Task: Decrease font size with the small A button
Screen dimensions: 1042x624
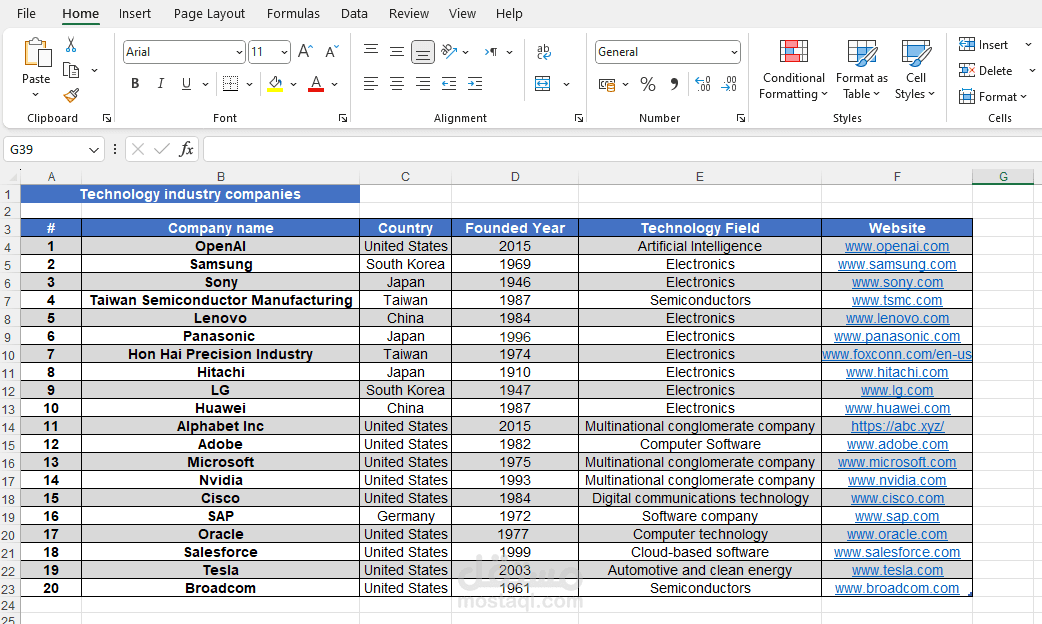Action: (x=332, y=51)
